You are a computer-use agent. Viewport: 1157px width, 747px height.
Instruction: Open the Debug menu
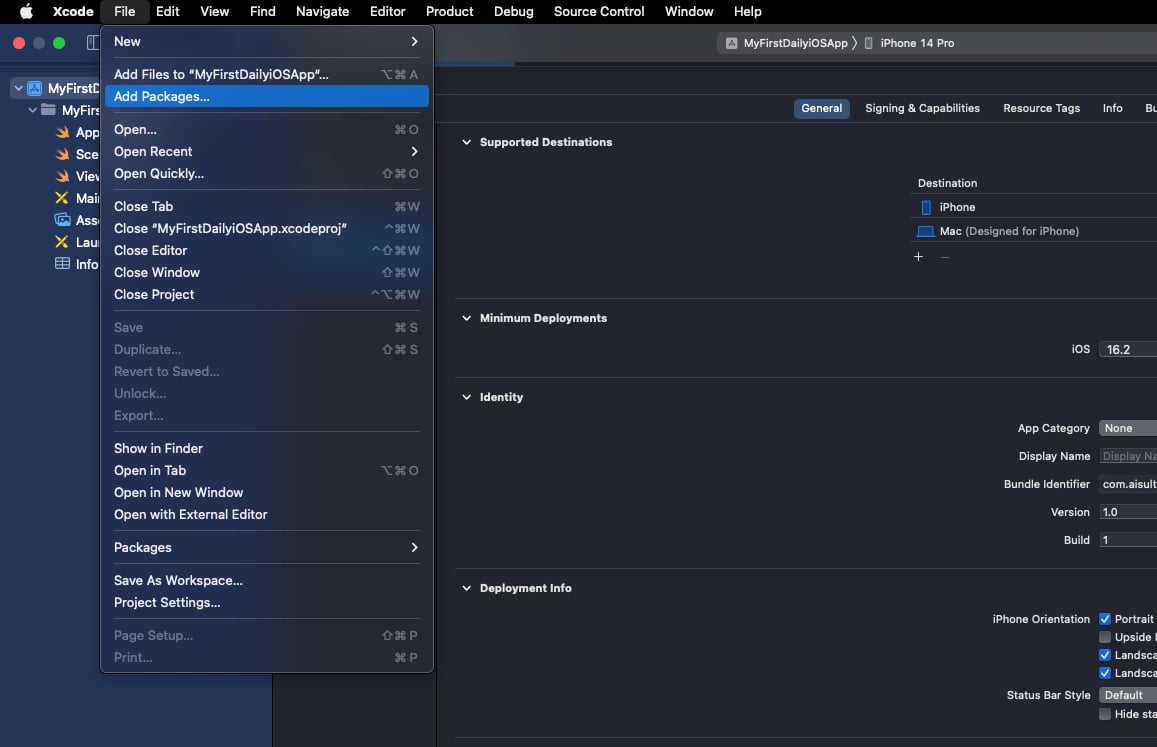(x=514, y=11)
